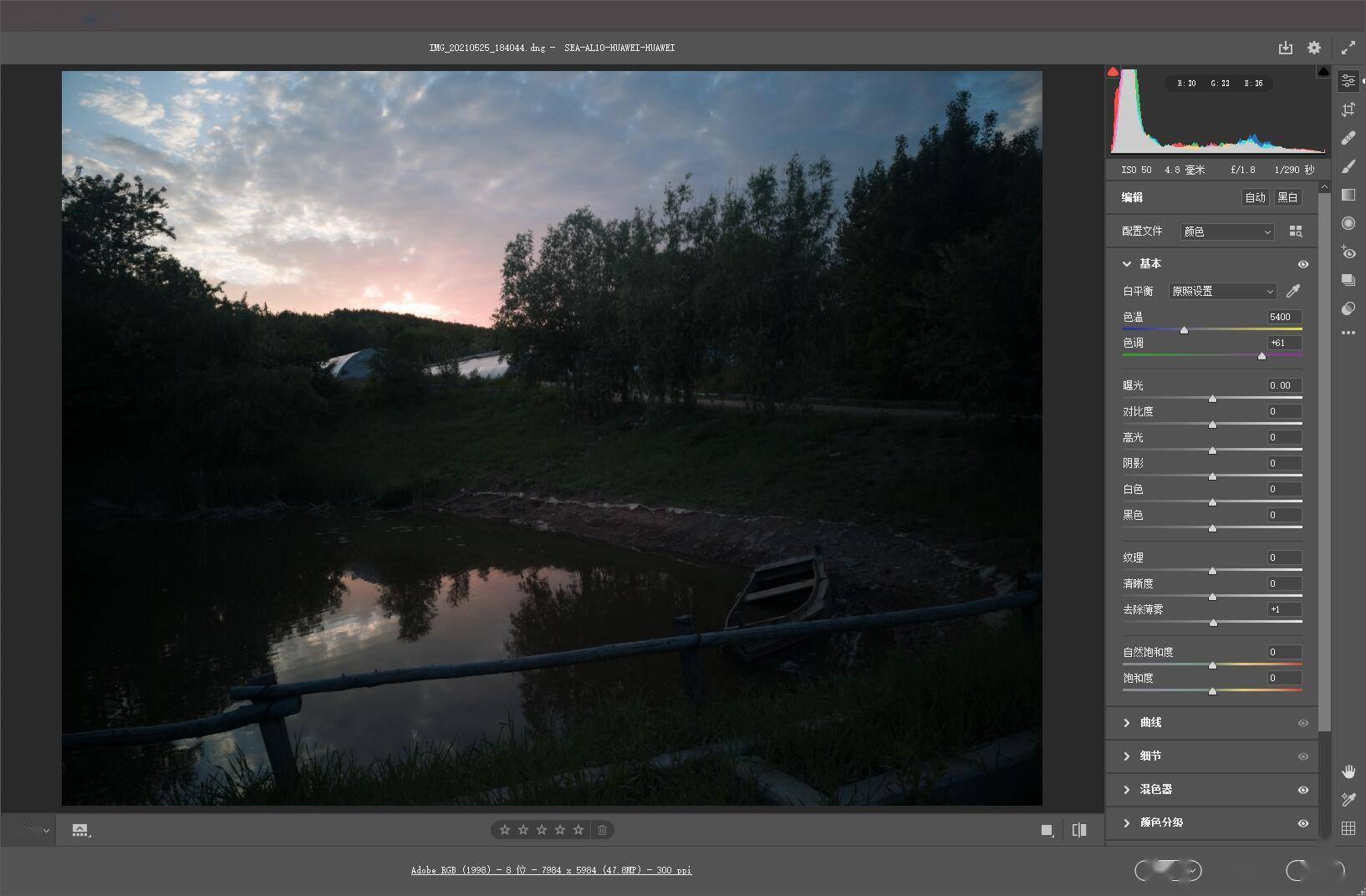Image resolution: width=1366 pixels, height=896 pixels.
Task: Select the Crop and Rotate tool
Action: coord(1348,109)
